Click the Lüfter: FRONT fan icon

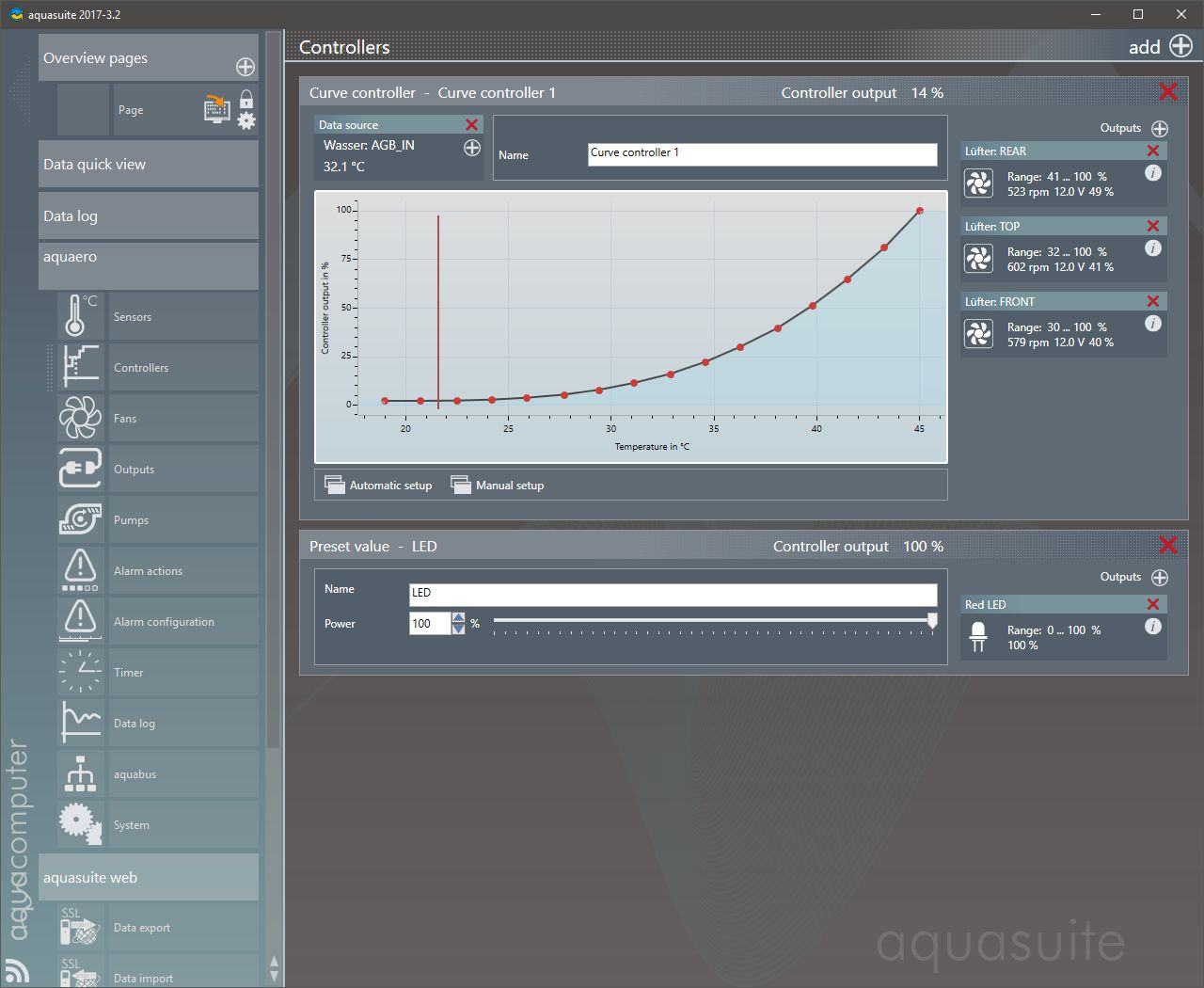pos(978,333)
